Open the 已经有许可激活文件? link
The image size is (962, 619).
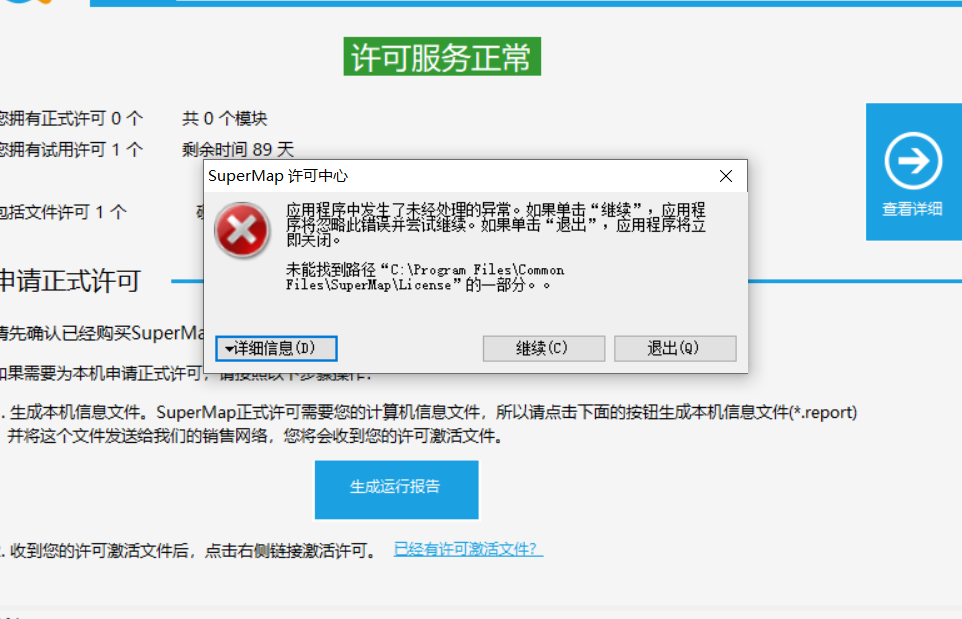pos(468,549)
